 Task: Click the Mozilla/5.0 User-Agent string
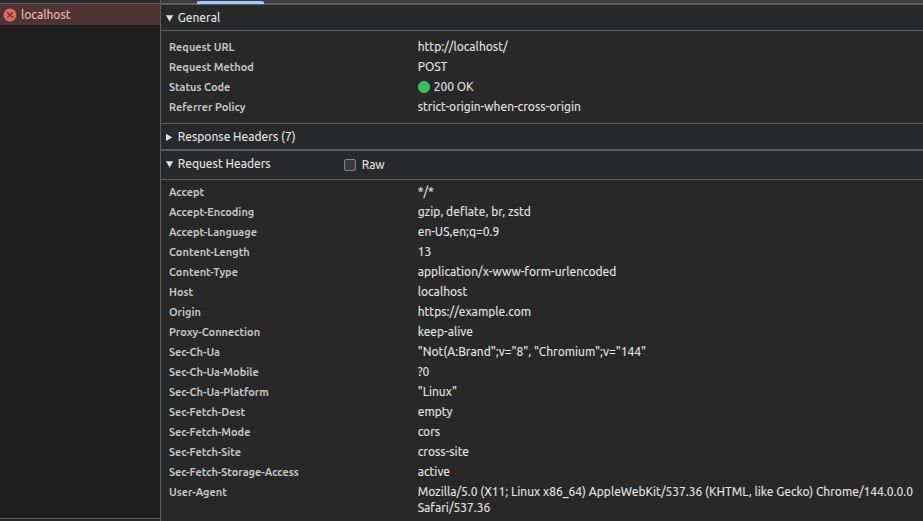[x=665, y=499]
